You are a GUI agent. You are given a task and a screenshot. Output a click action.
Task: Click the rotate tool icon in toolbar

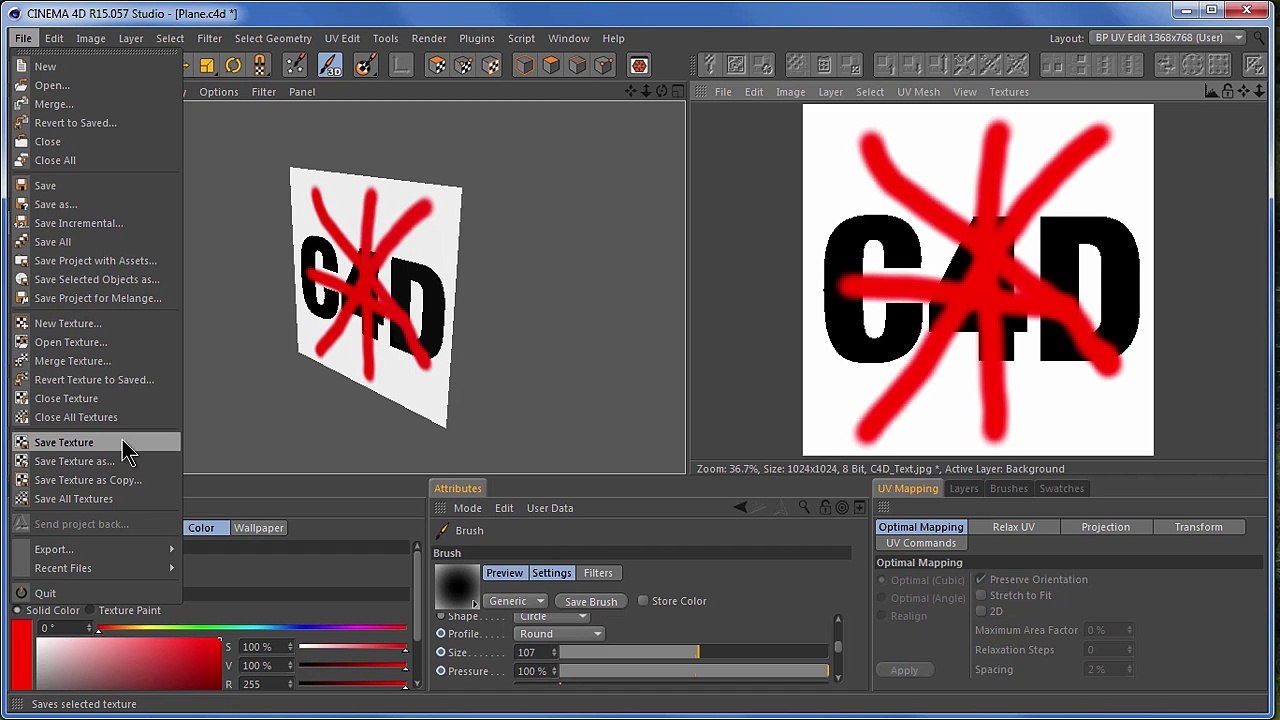pos(233,65)
